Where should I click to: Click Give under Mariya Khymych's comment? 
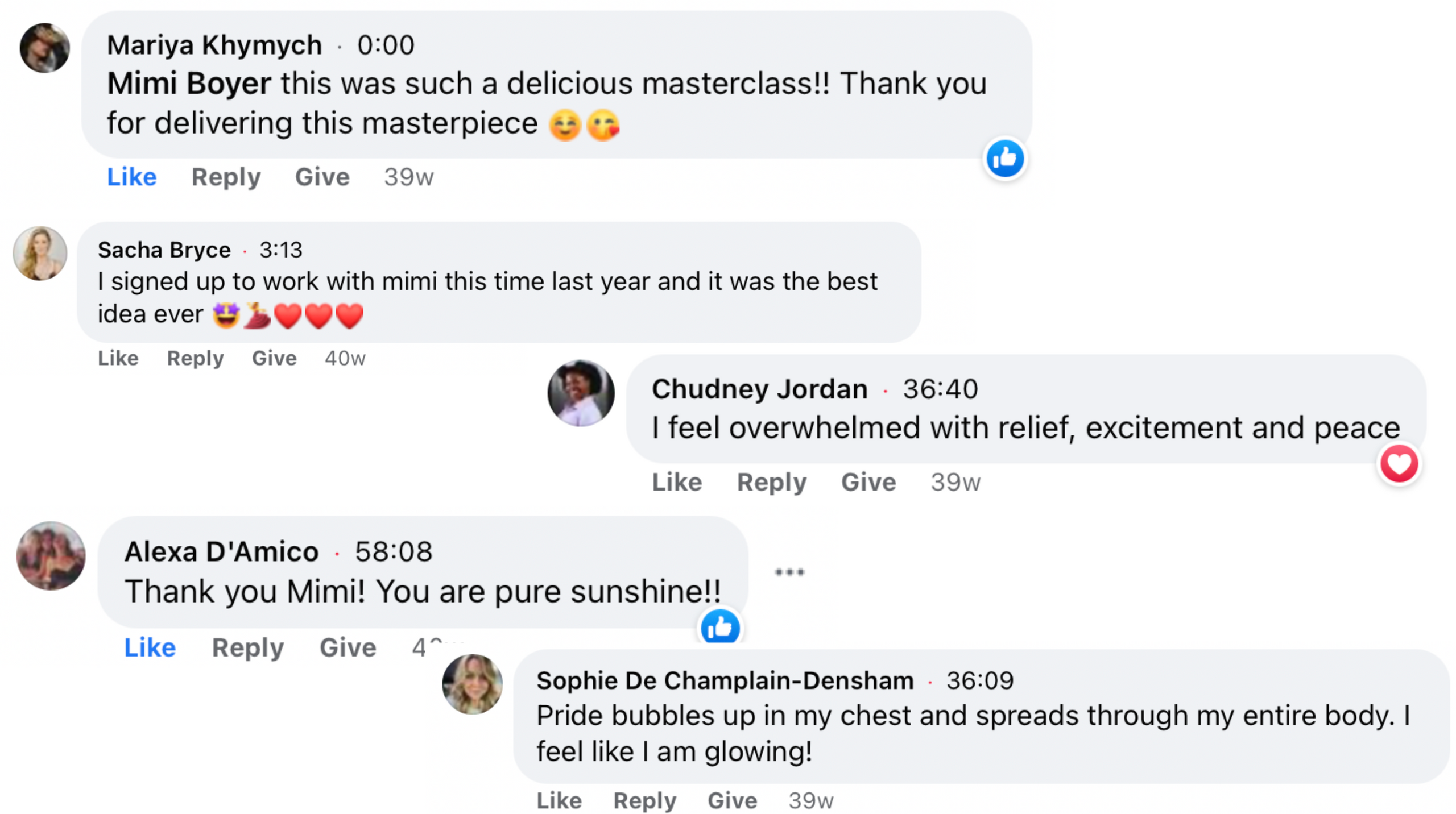[x=322, y=177]
